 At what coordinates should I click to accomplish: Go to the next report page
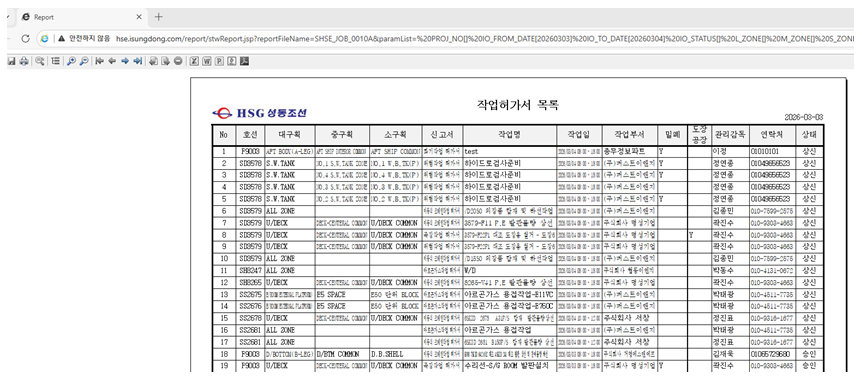(x=125, y=61)
